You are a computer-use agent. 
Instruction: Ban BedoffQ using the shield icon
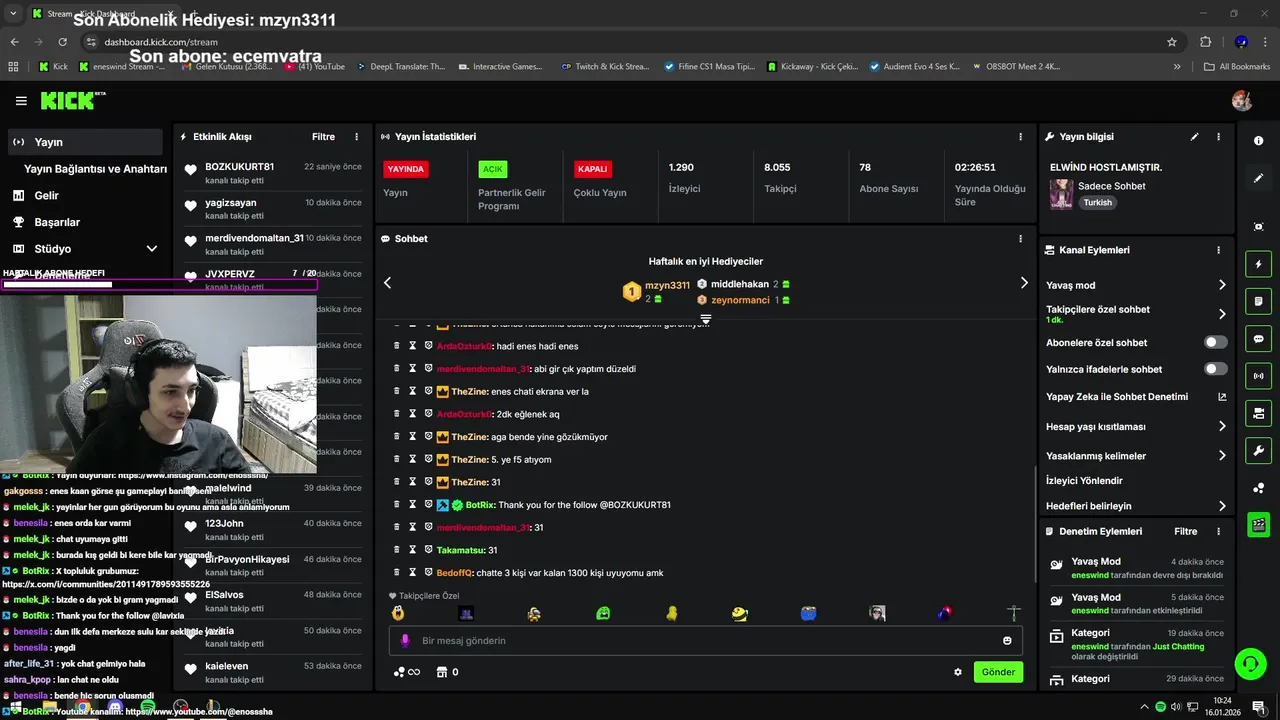pos(428,573)
